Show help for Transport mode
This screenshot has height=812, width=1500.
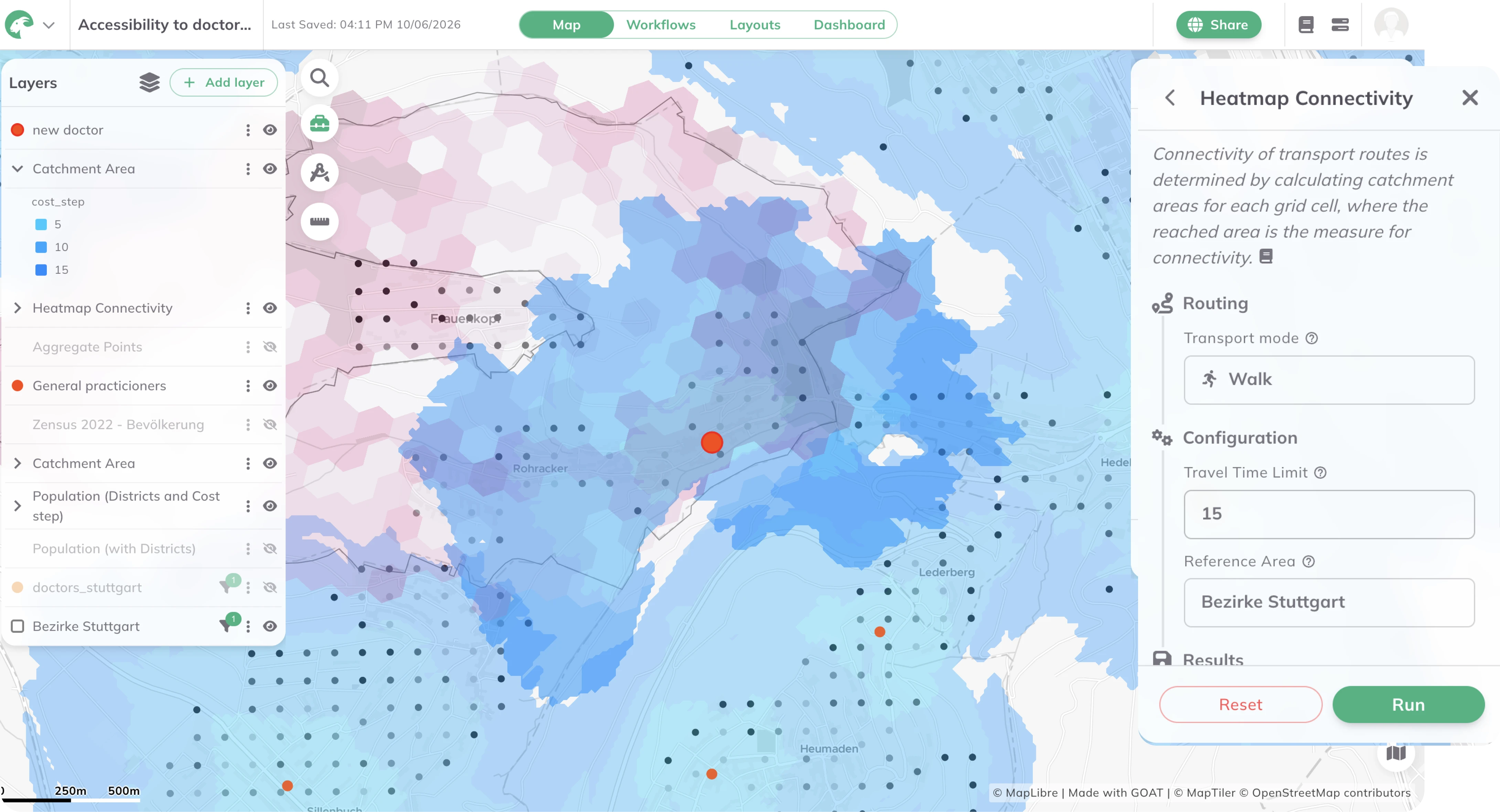click(x=1311, y=338)
